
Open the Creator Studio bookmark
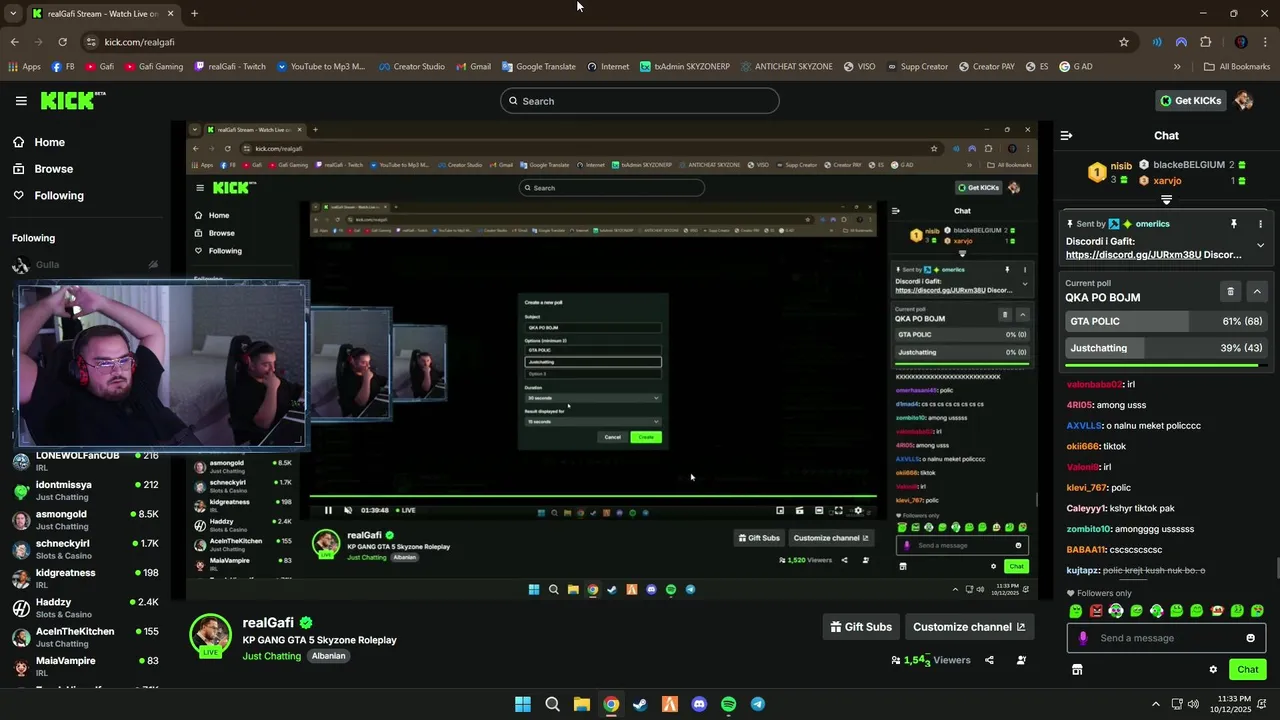pos(413,67)
